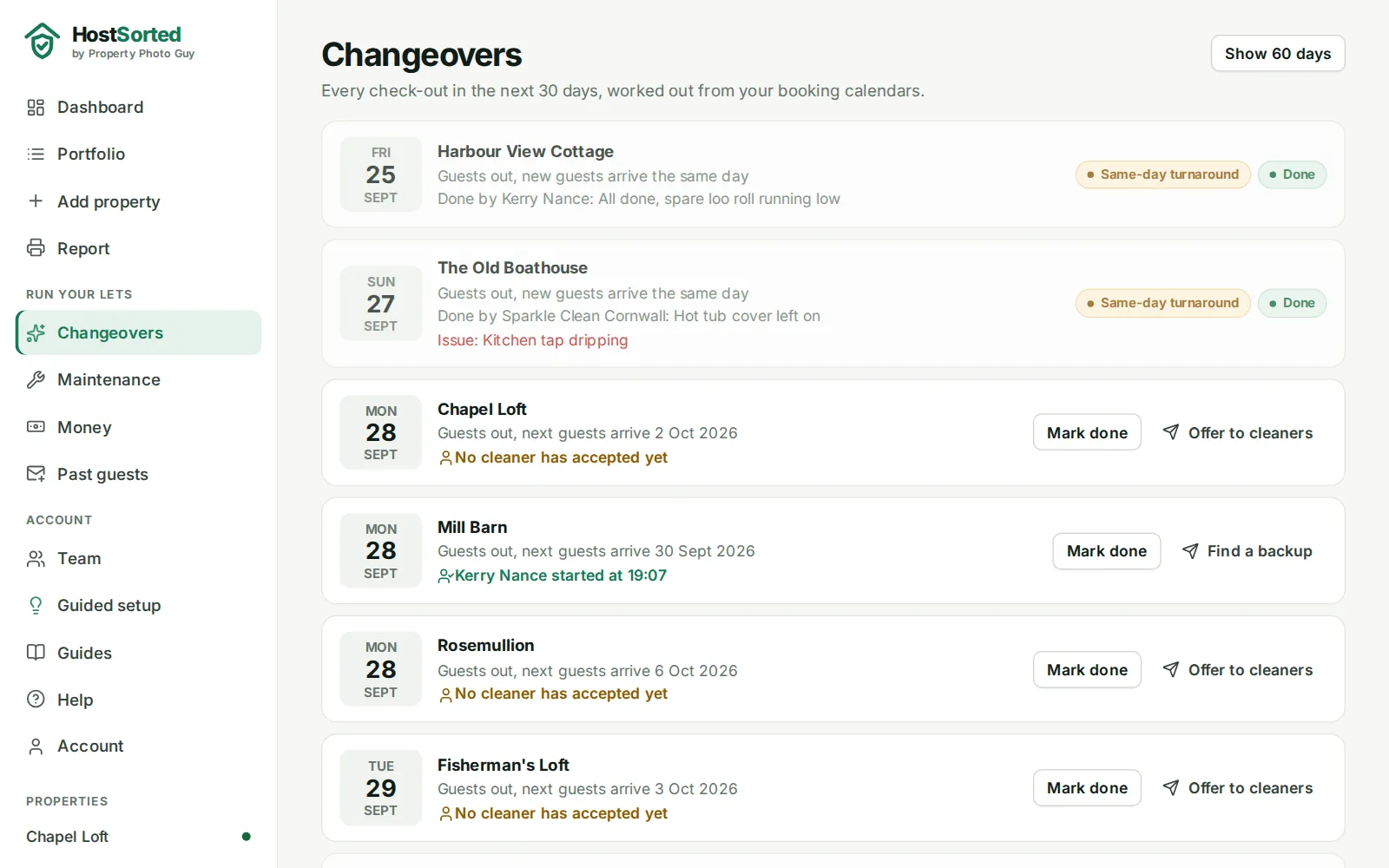
Task: Click the Team people icon
Action: pyautogui.click(x=36, y=558)
